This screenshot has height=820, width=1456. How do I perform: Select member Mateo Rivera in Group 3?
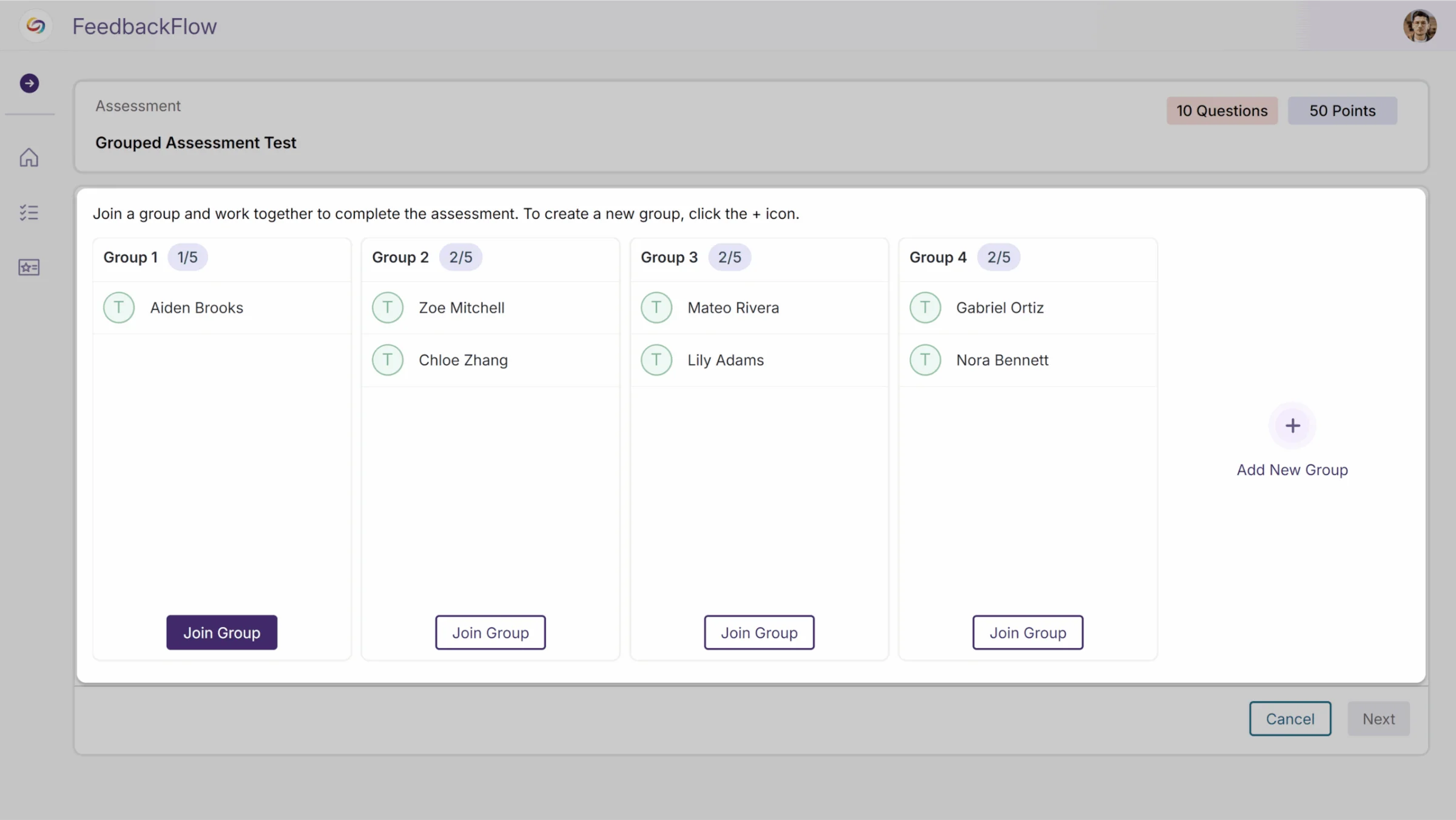click(733, 308)
